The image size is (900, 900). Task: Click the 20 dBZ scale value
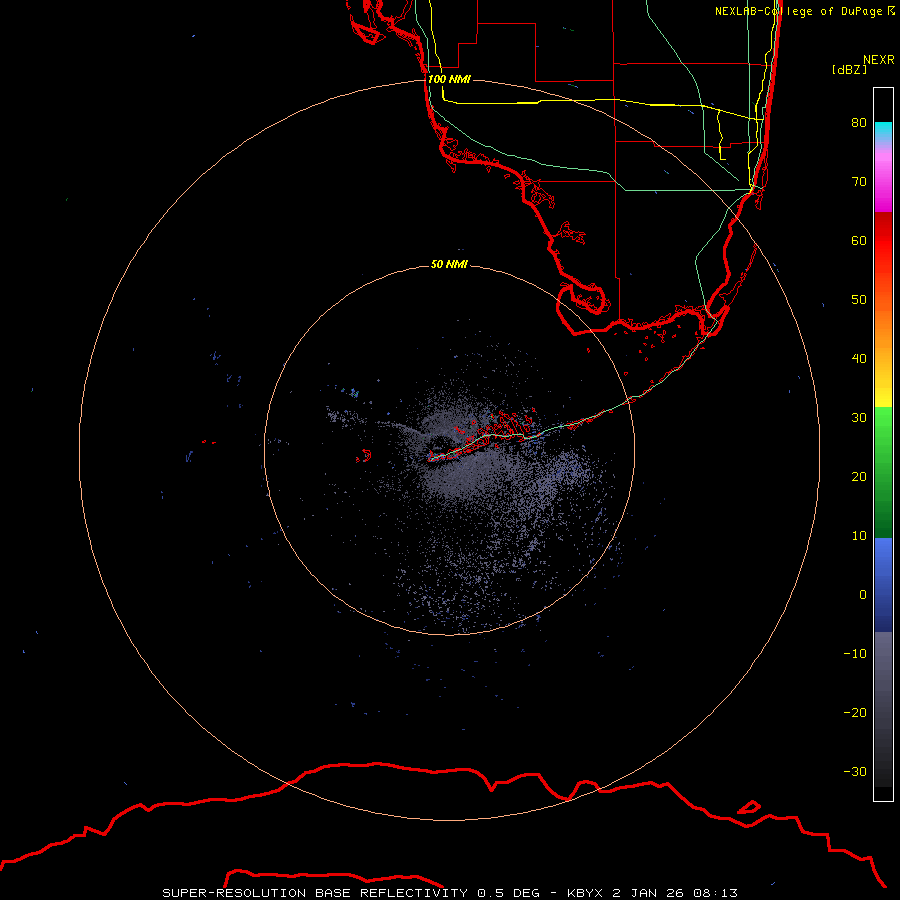point(859,476)
